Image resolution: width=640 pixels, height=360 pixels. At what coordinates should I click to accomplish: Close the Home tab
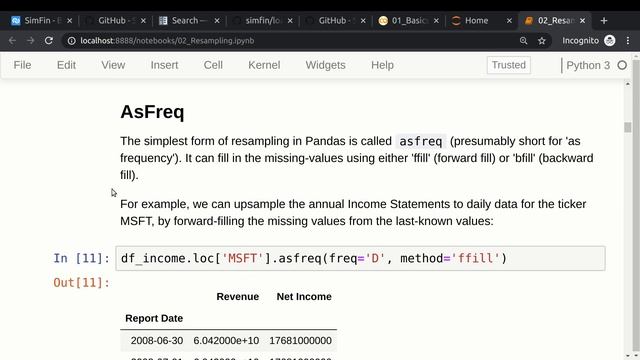click(509, 21)
